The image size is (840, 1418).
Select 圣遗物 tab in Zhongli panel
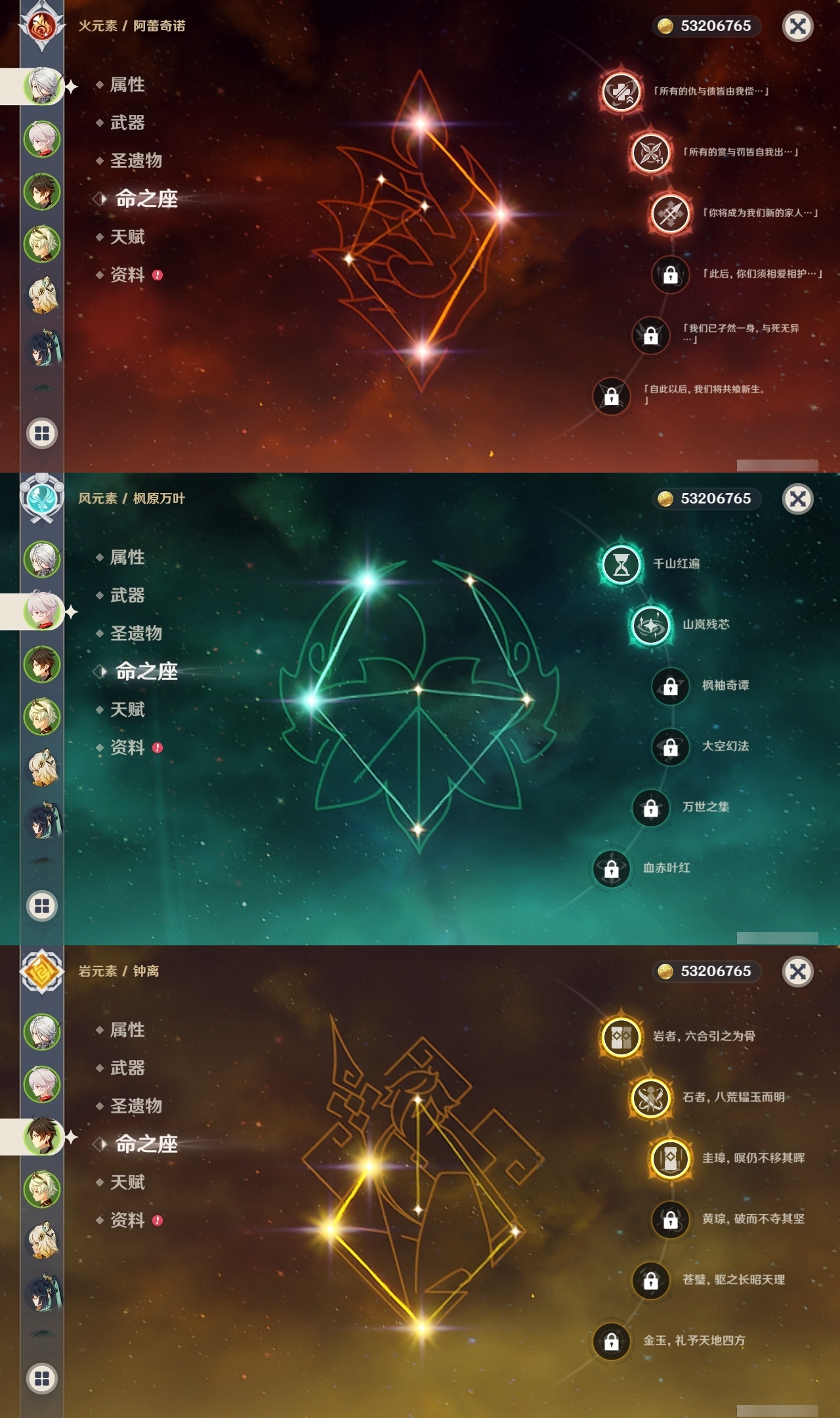coord(136,1106)
